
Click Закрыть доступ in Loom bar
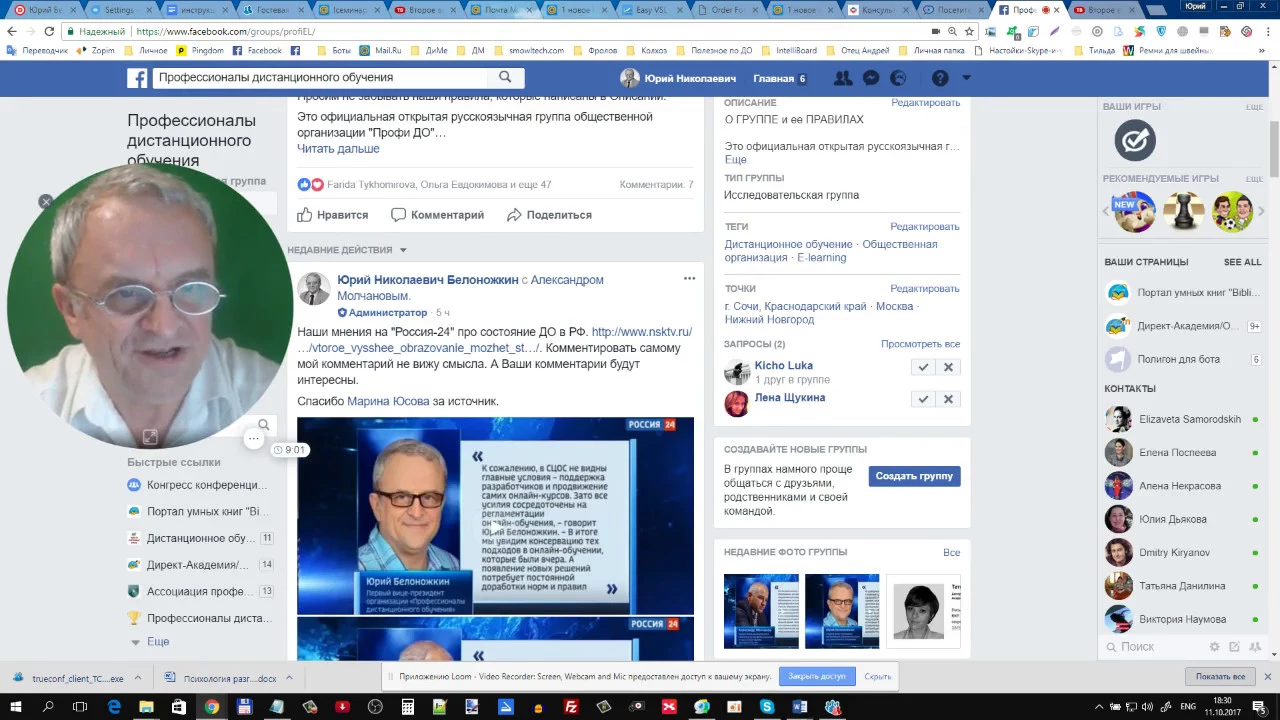click(817, 676)
